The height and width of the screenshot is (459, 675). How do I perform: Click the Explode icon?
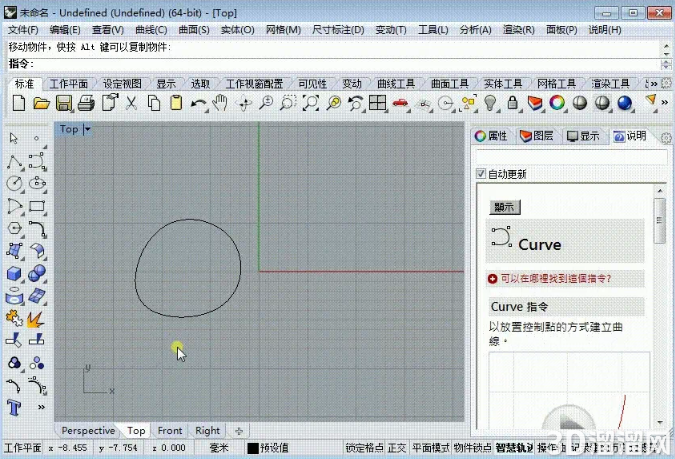tap(35, 319)
